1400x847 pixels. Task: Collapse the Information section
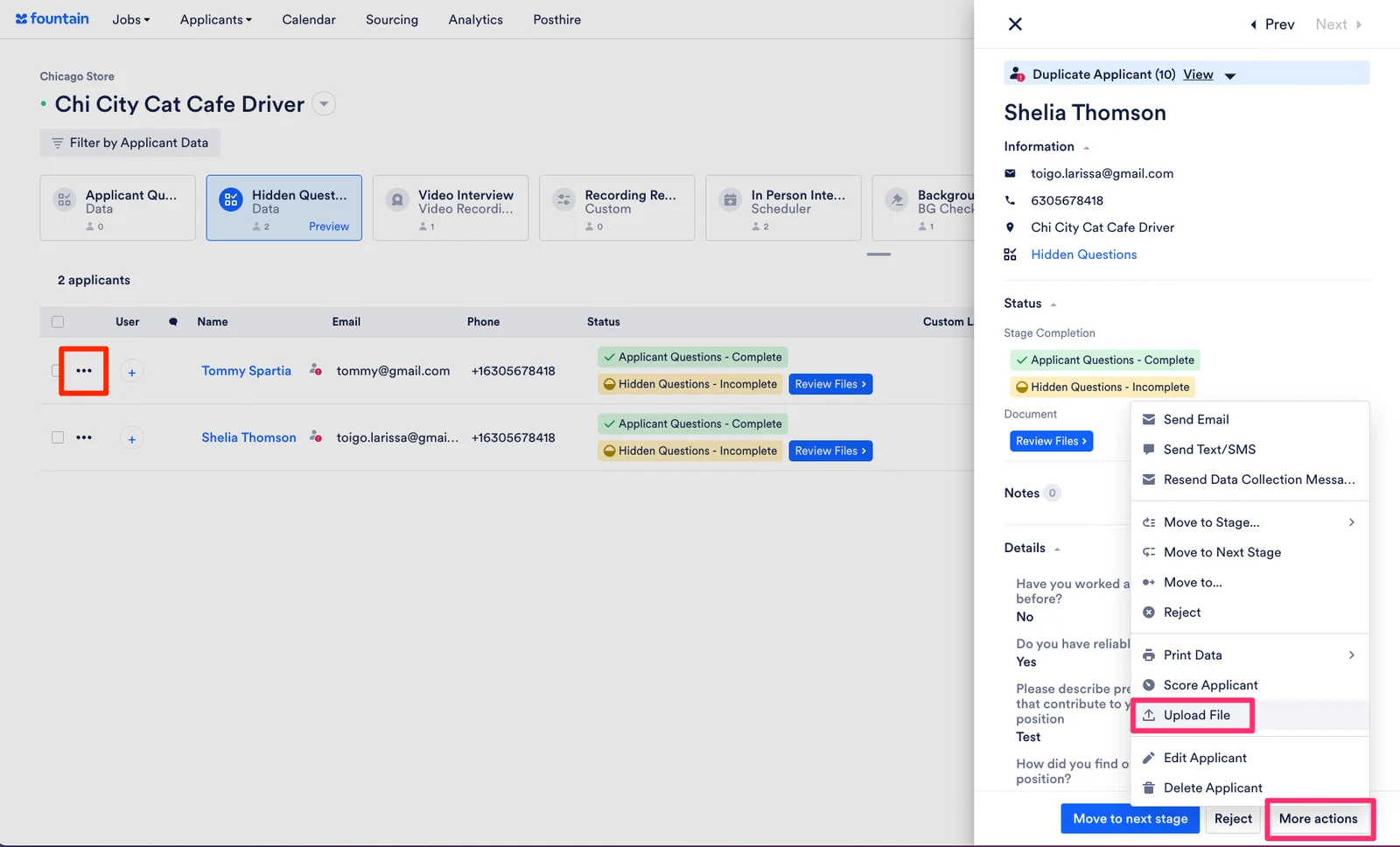[x=1086, y=147]
